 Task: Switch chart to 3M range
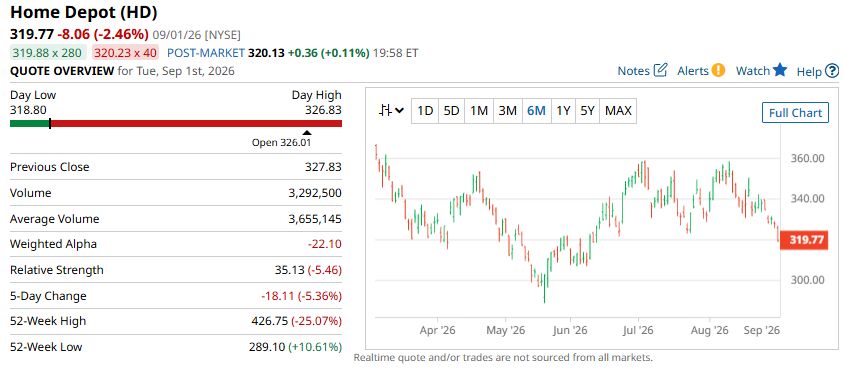[x=508, y=111]
